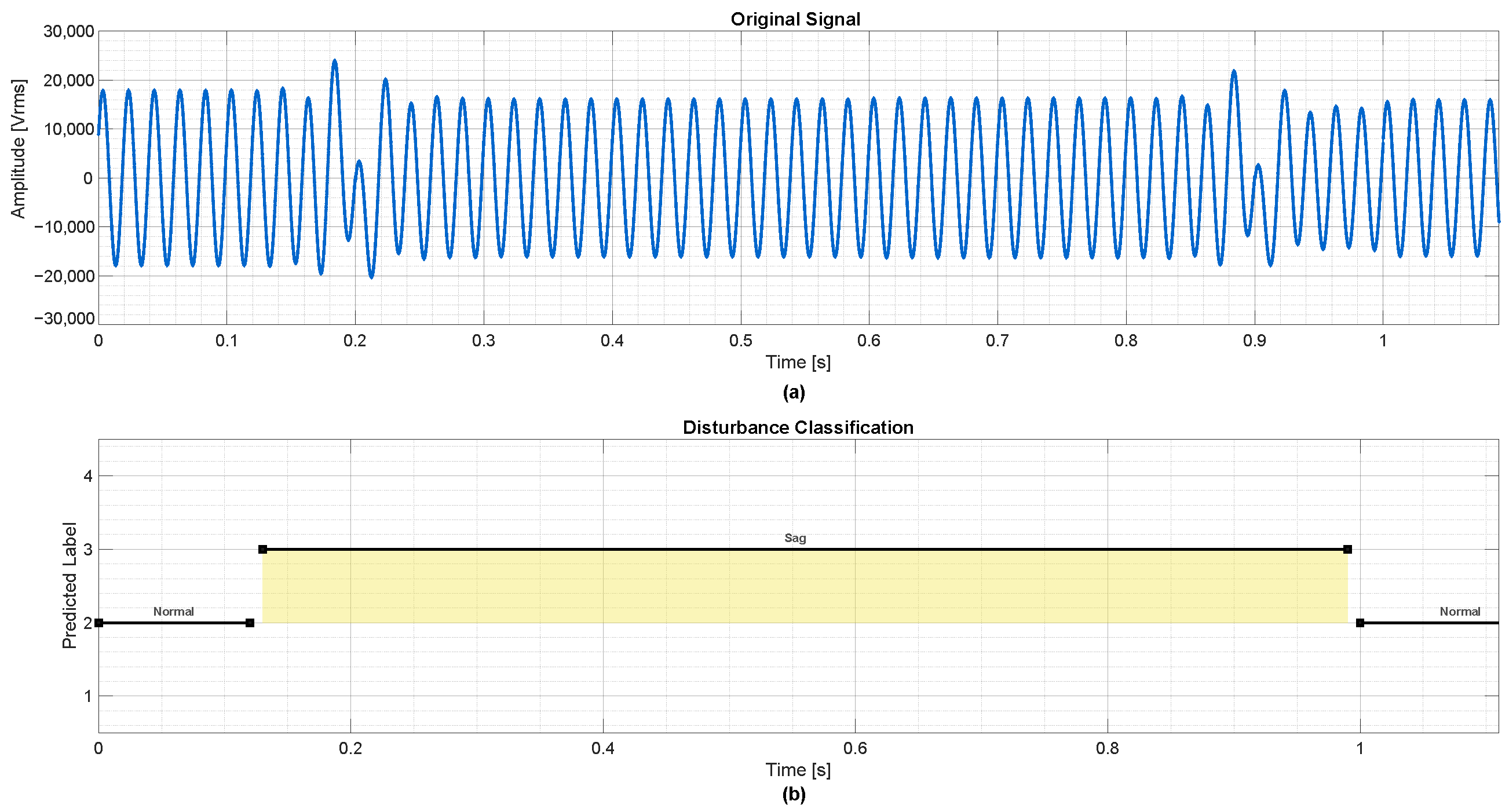Click the Normal segment marker at time zero

(x=99, y=623)
